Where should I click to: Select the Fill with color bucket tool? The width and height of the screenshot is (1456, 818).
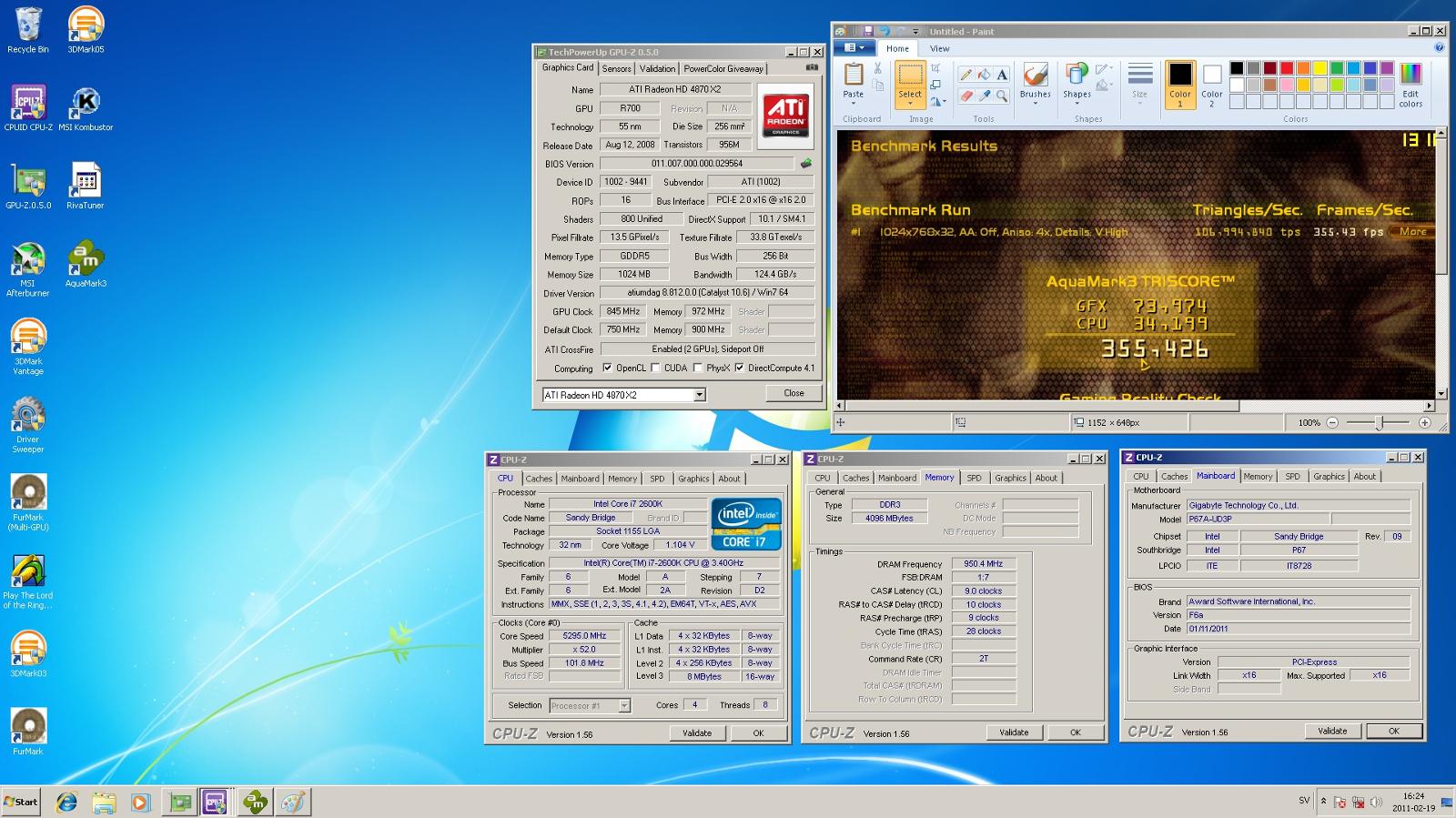pos(984,74)
